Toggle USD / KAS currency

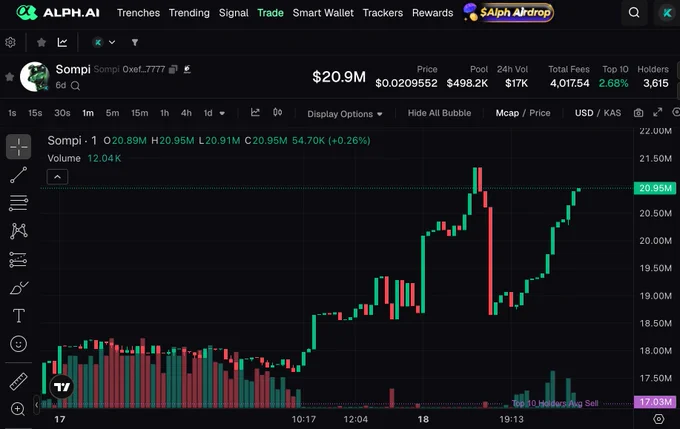click(x=598, y=113)
